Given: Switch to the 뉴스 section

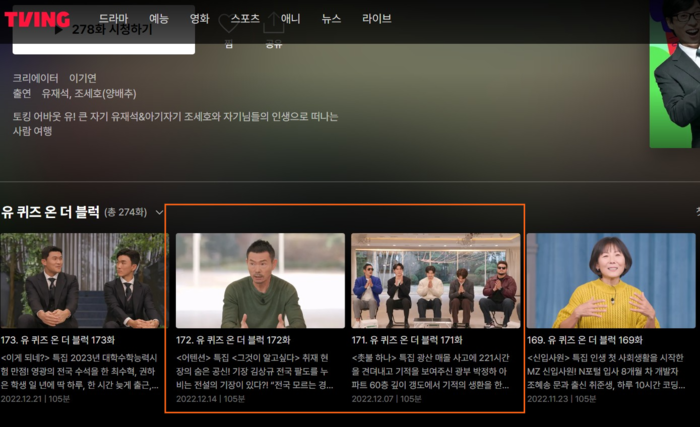Looking at the screenshot, I should [x=331, y=19].
